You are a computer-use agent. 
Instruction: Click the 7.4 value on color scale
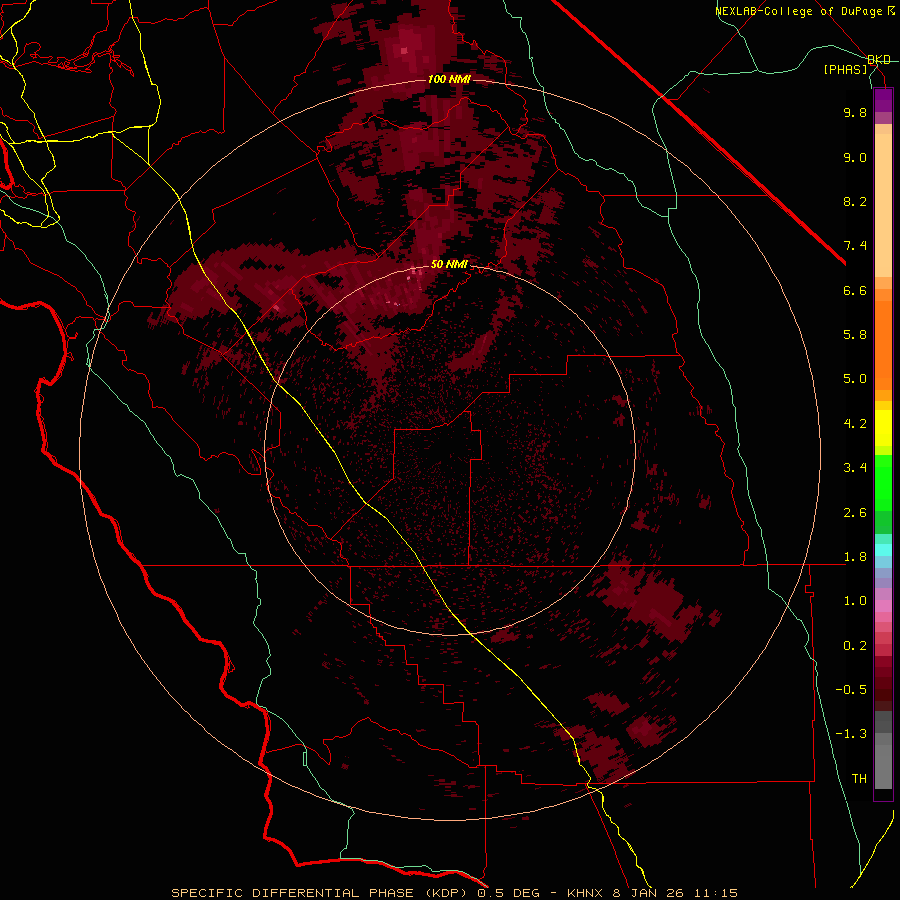(855, 246)
